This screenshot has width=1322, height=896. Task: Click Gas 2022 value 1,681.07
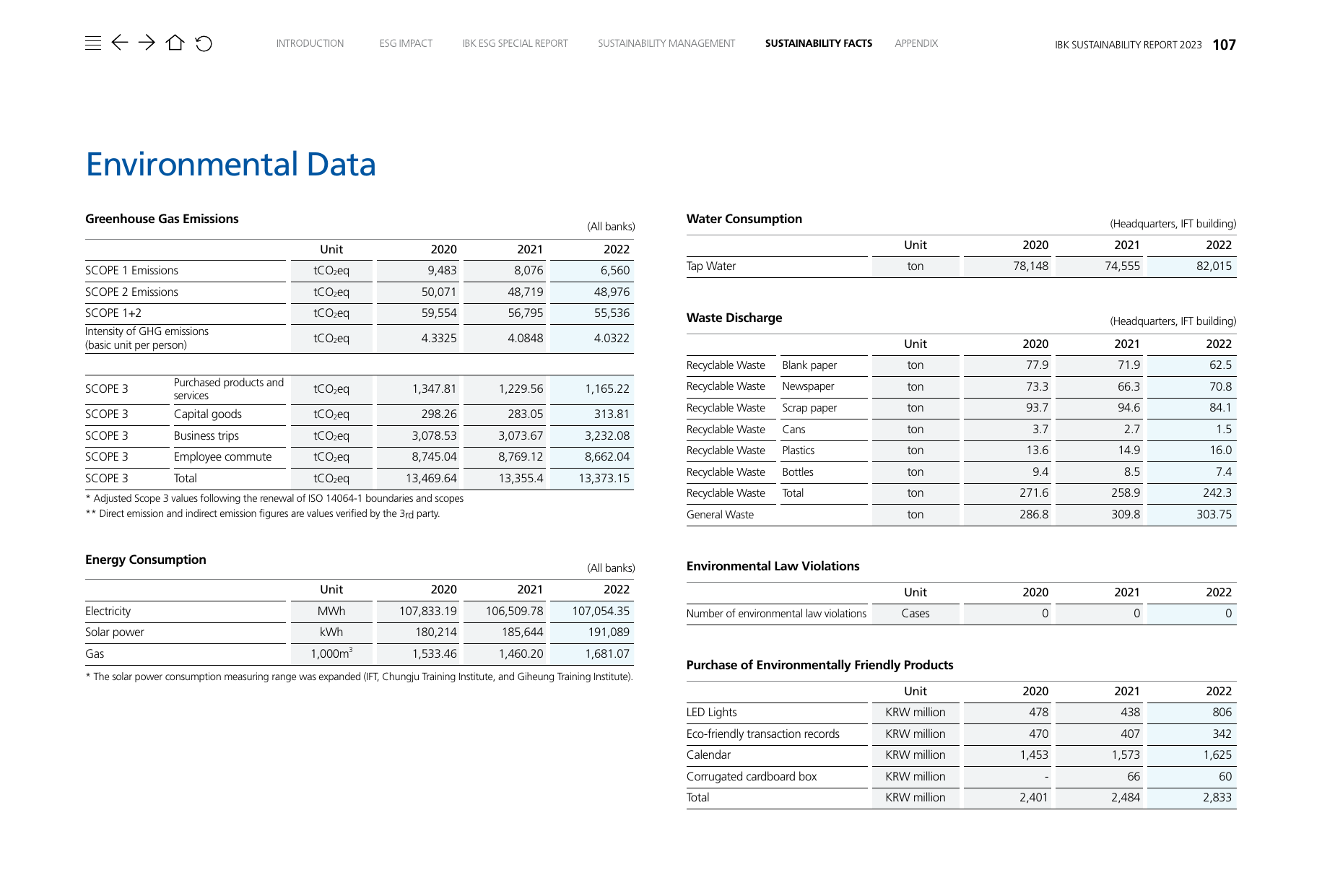click(x=607, y=654)
